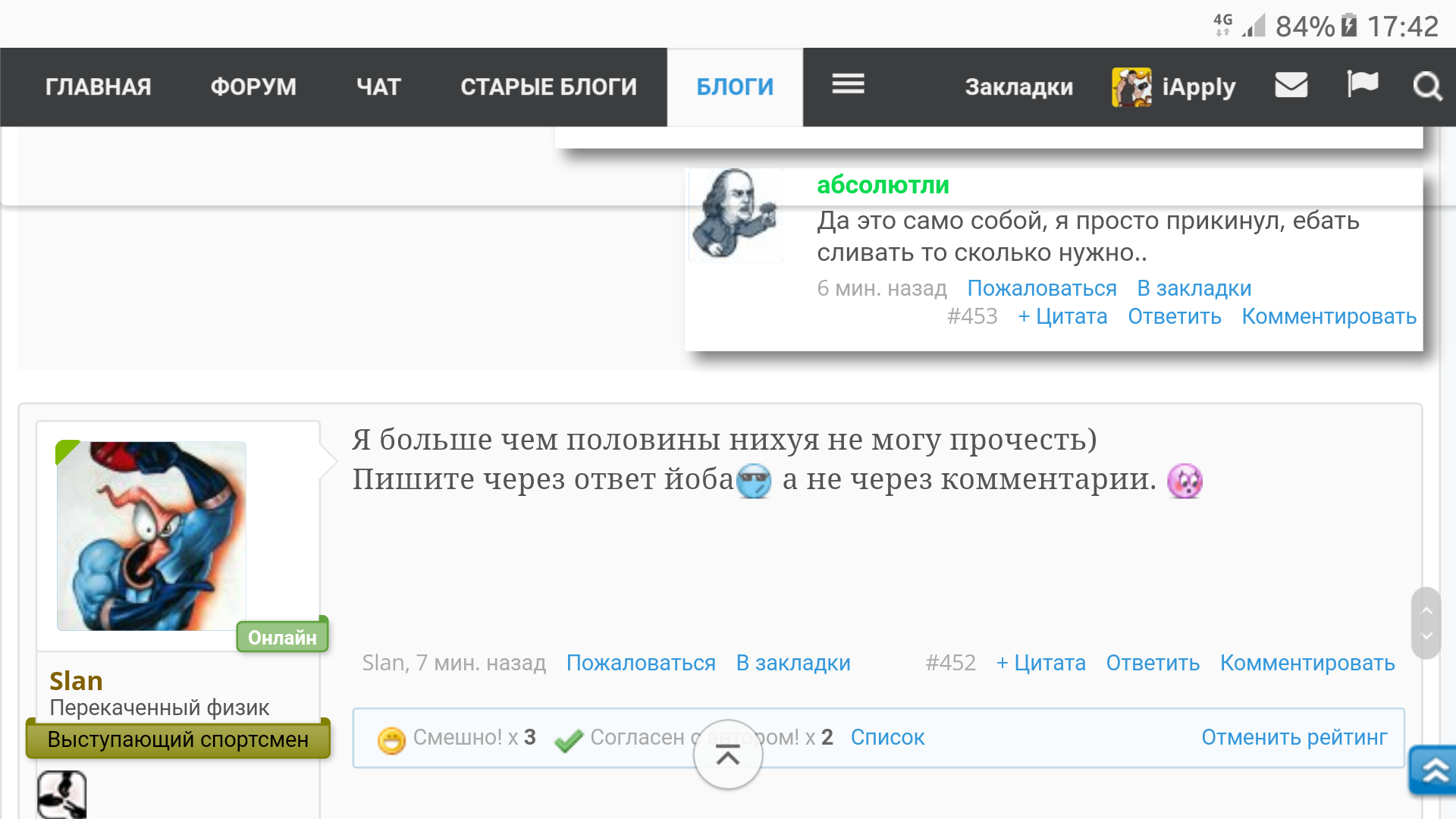Open permalink #452
Screen dimensions: 1456x819
coord(950,663)
